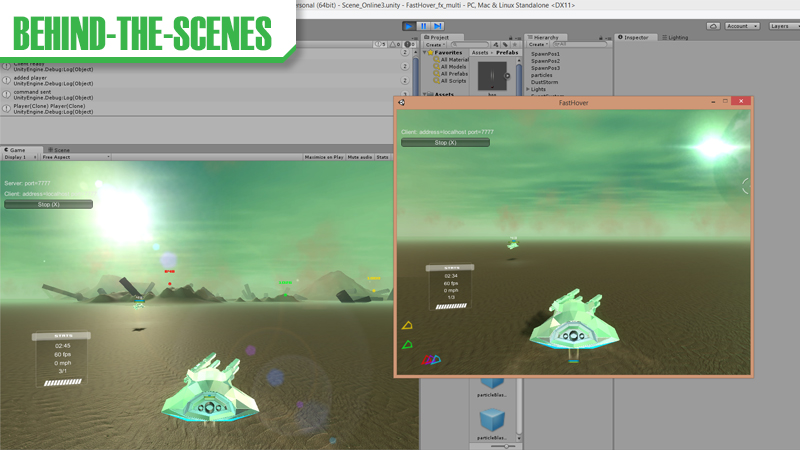
Task: Select the All Prefabs favorite search
Action: [x=455, y=73]
